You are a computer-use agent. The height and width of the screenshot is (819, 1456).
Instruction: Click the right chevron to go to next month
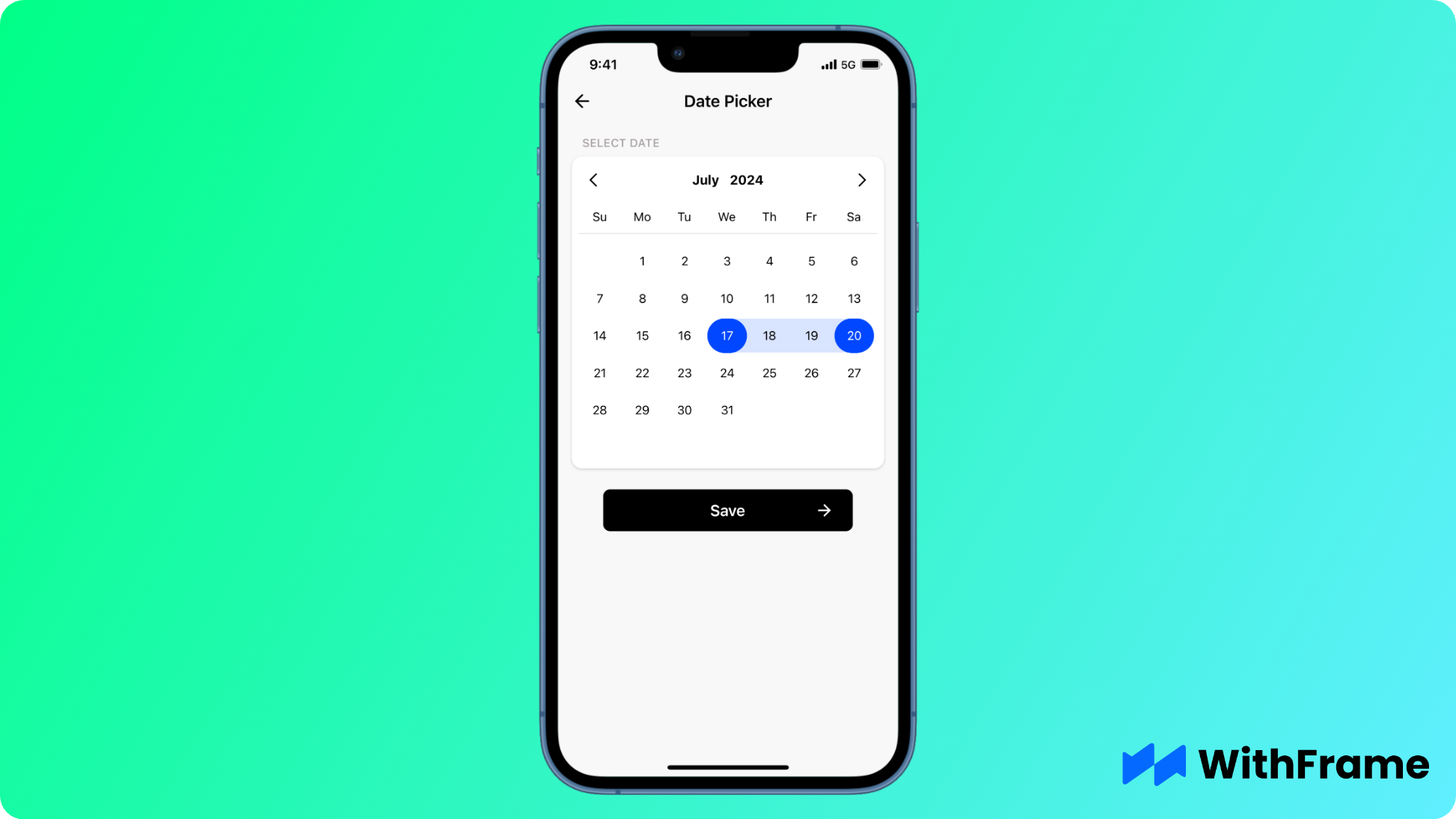pyautogui.click(x=861, y=180)
